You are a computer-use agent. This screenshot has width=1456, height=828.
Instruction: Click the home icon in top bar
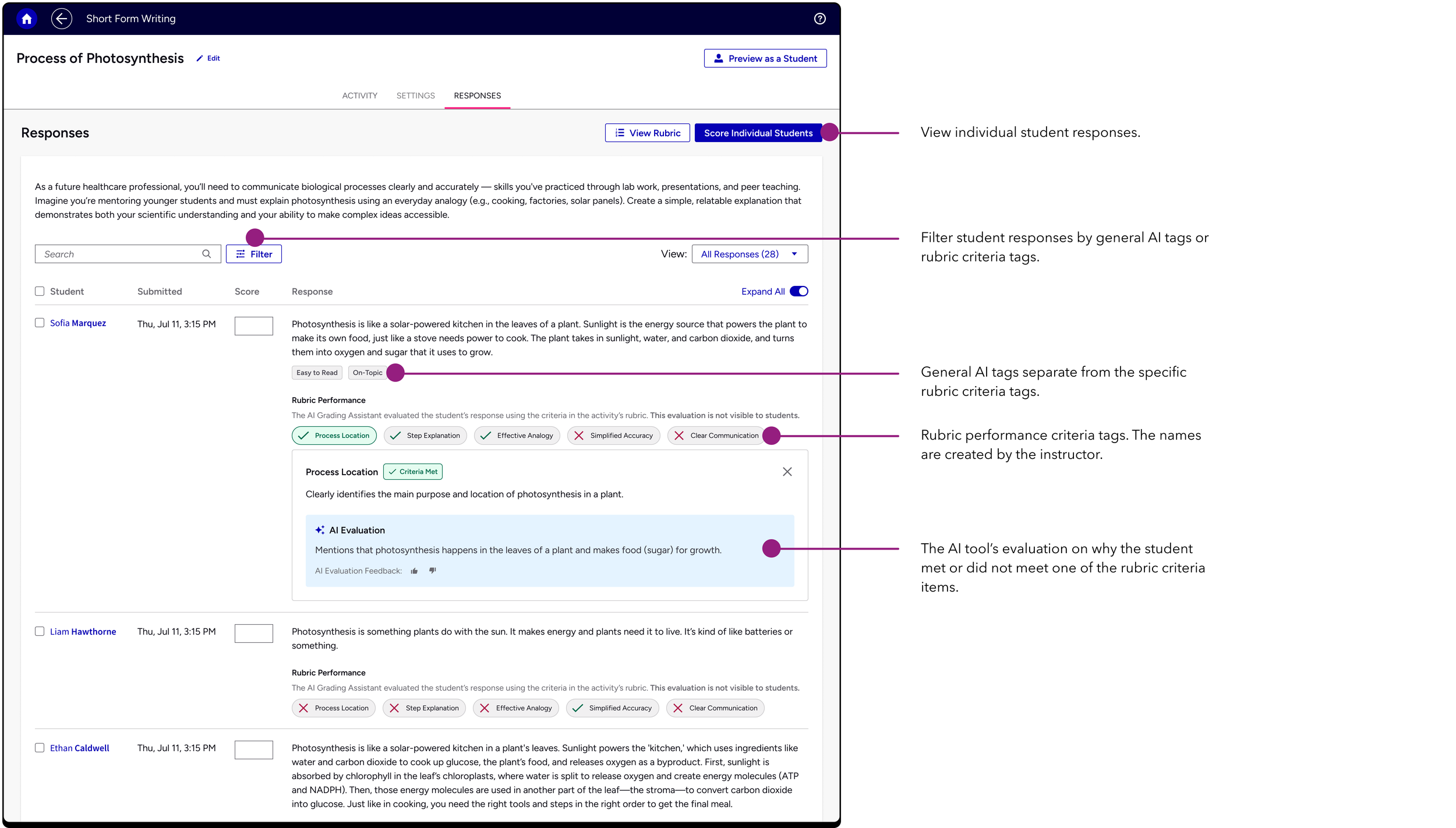[26, 19]
